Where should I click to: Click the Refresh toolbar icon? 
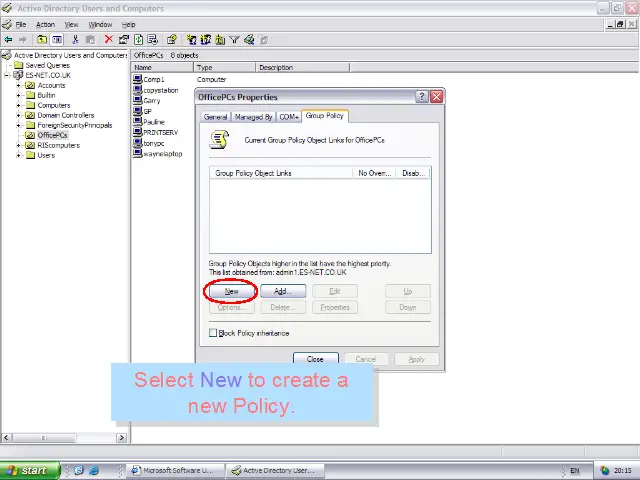[x=138, y=40]
